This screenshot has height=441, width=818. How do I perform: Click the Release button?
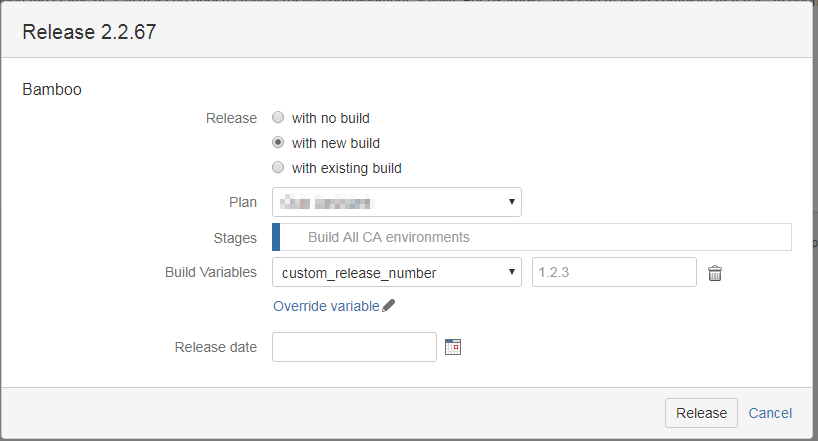[701, 413]
